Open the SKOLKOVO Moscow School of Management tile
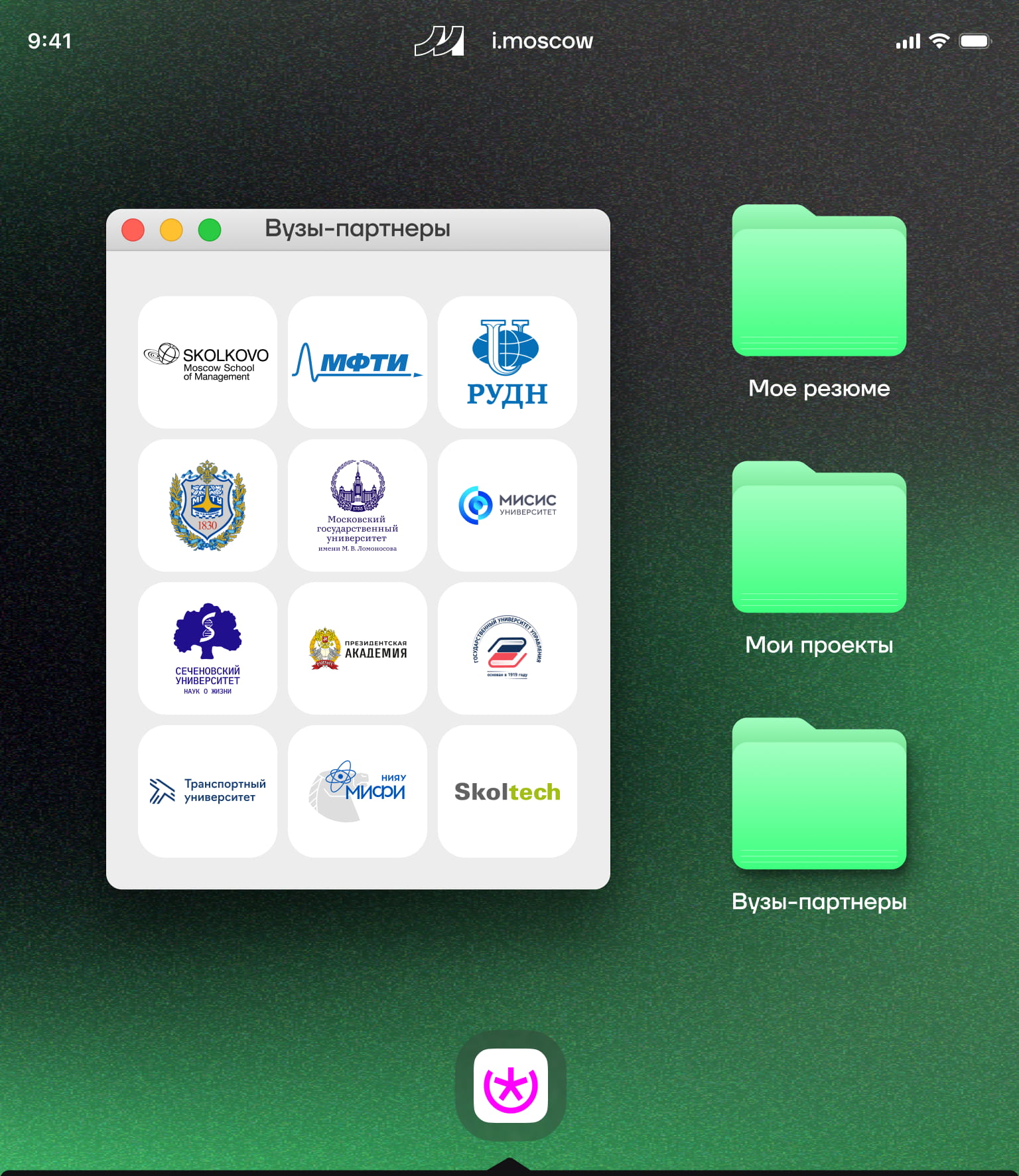The image size is (1019, 1176). click(x=207, y=362)
